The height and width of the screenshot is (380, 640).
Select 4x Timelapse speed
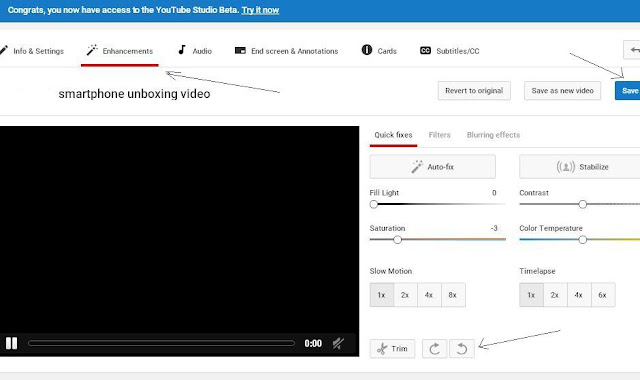point(578,295)
